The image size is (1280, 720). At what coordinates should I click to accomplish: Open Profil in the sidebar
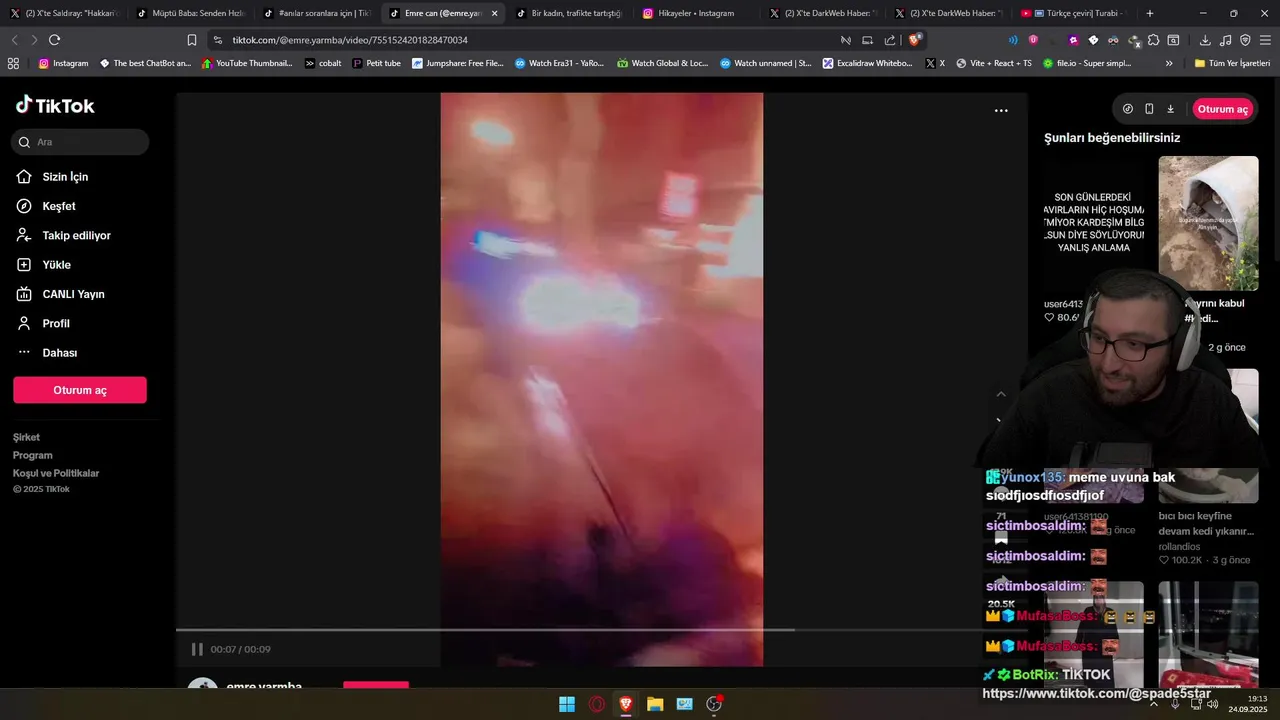(56, 324)
